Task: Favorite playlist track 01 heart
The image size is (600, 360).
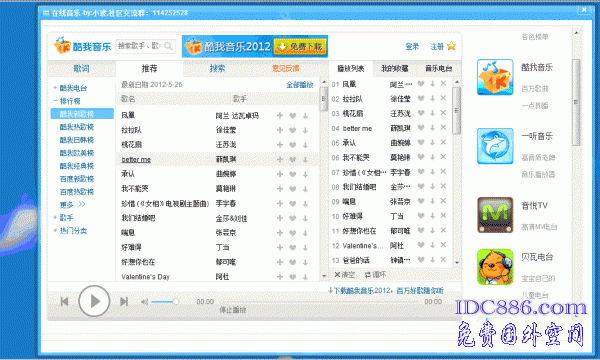Action: tap(421, 84)
